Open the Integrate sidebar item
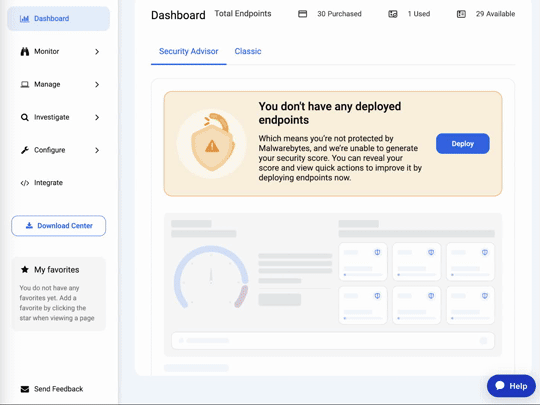The height and width of the screenshot is (405, 540). [x=59, y=183]
